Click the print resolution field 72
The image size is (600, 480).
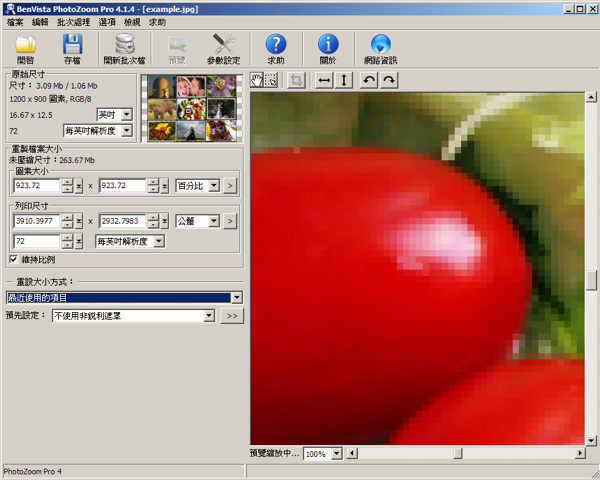pos(37,241)
